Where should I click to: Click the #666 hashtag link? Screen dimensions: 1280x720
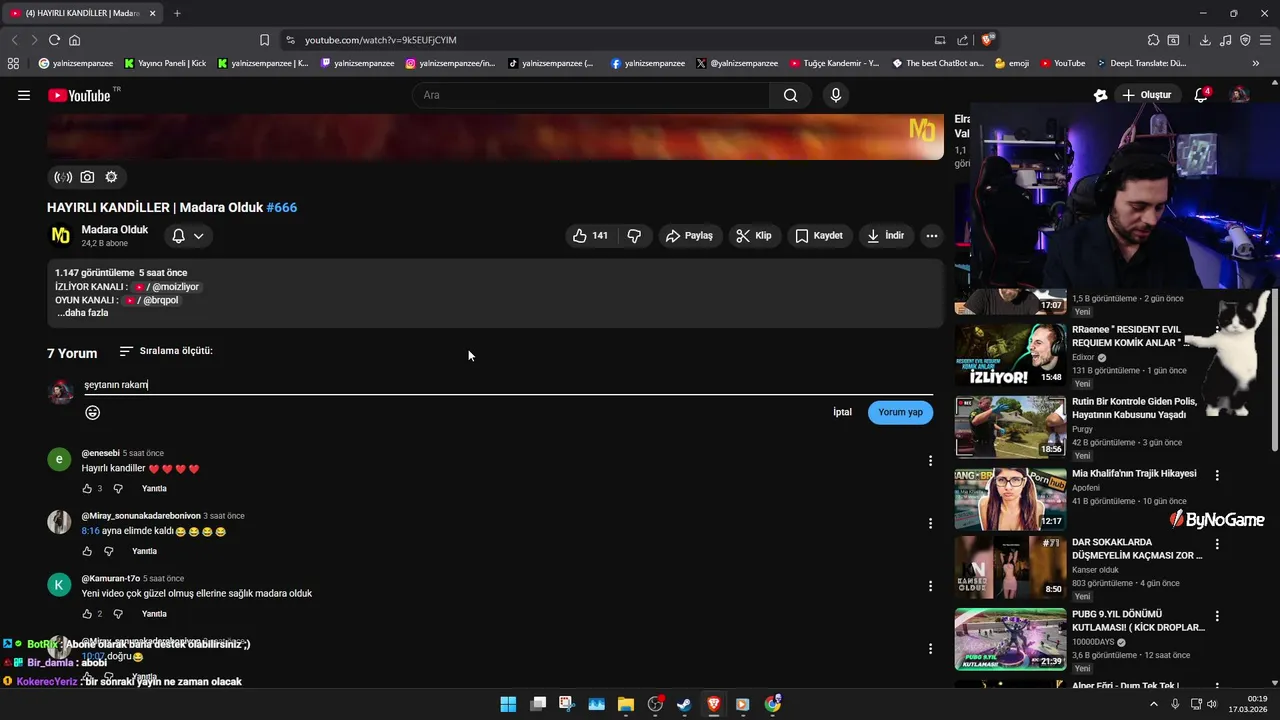[x=281, y=208]
